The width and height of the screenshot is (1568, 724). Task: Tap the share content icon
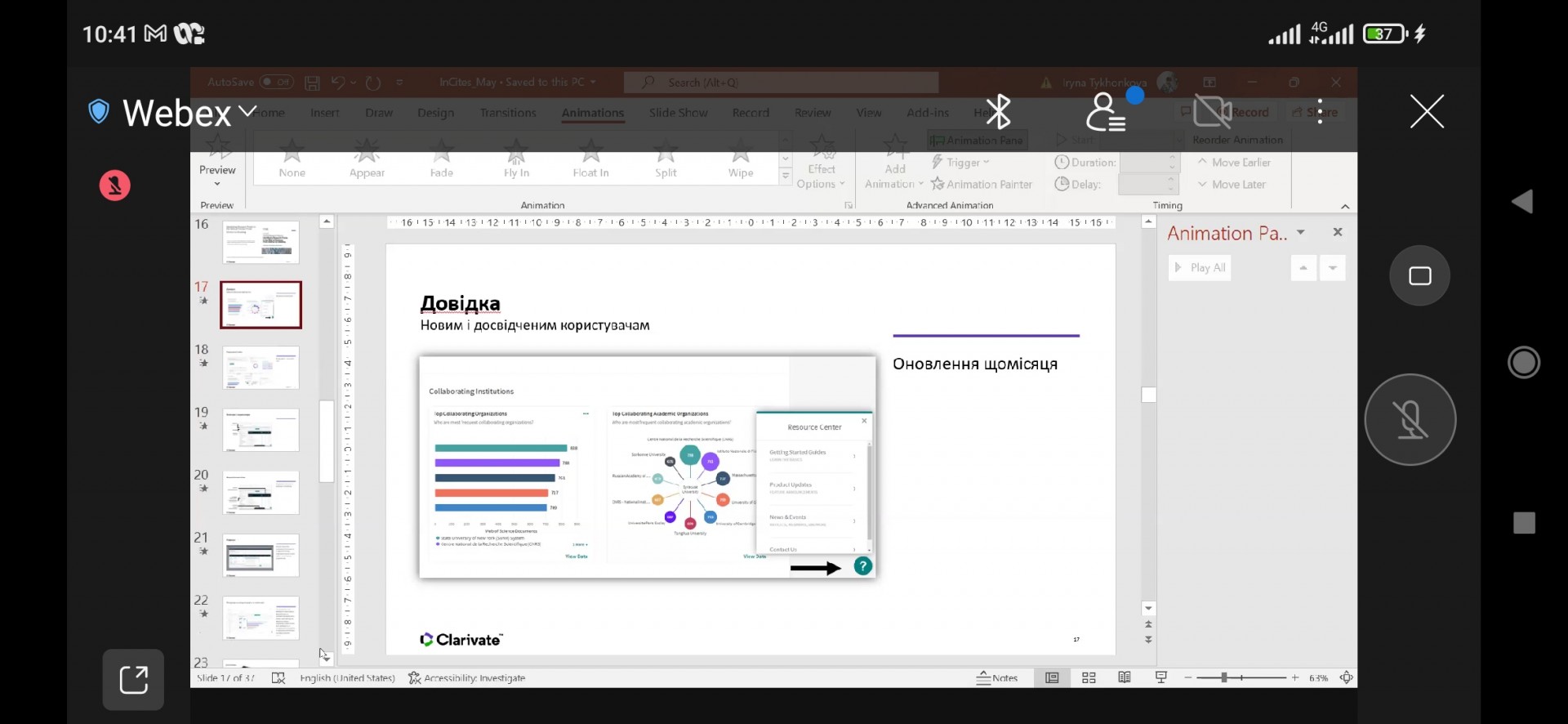pos(133,679)
